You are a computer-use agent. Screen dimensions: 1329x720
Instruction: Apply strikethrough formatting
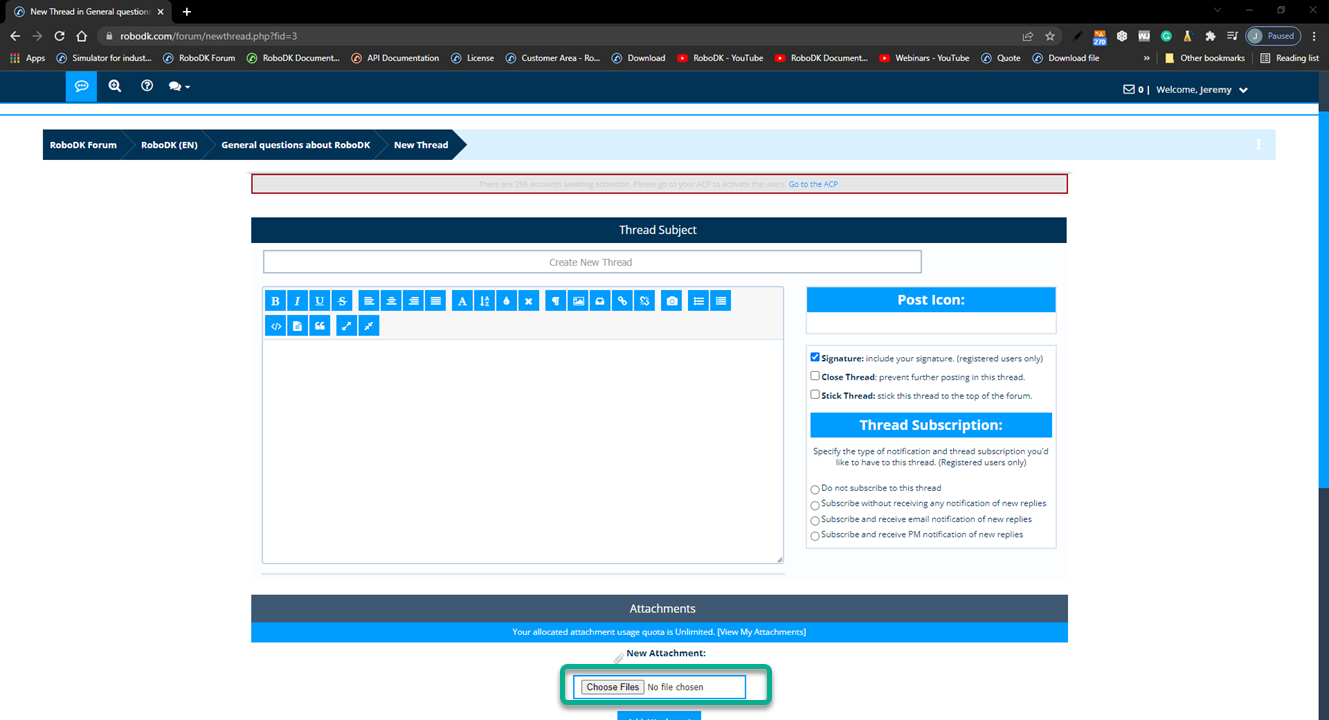coord(342,301)
